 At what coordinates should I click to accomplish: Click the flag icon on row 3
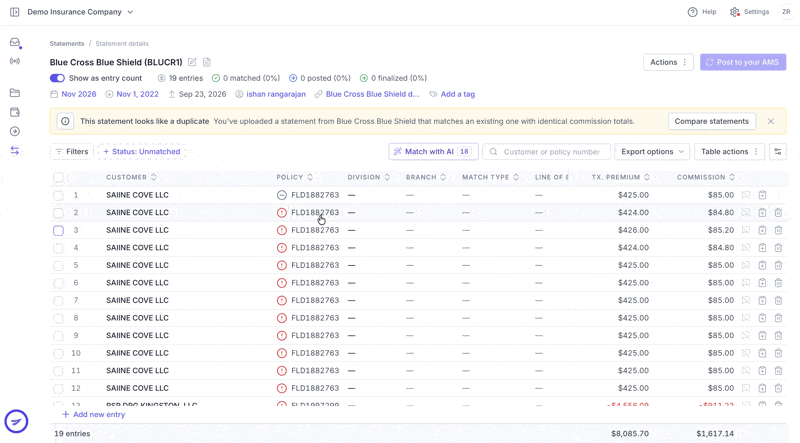point(746,230)
